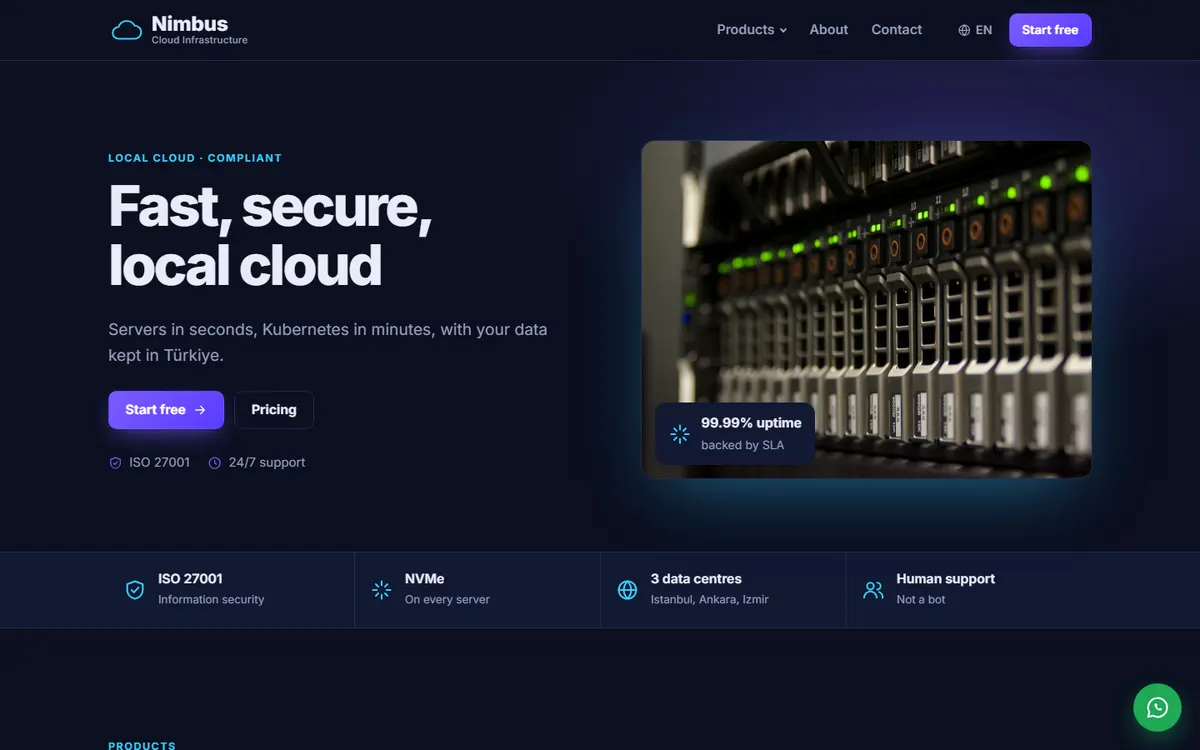1200x750 pixels.
Task: Click the Nimbus brand name
Action: coord(190,24)
